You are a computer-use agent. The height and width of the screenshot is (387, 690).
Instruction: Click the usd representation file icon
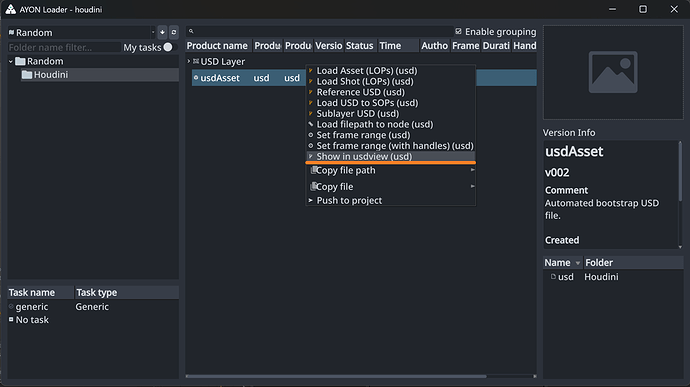pos(553,277)
